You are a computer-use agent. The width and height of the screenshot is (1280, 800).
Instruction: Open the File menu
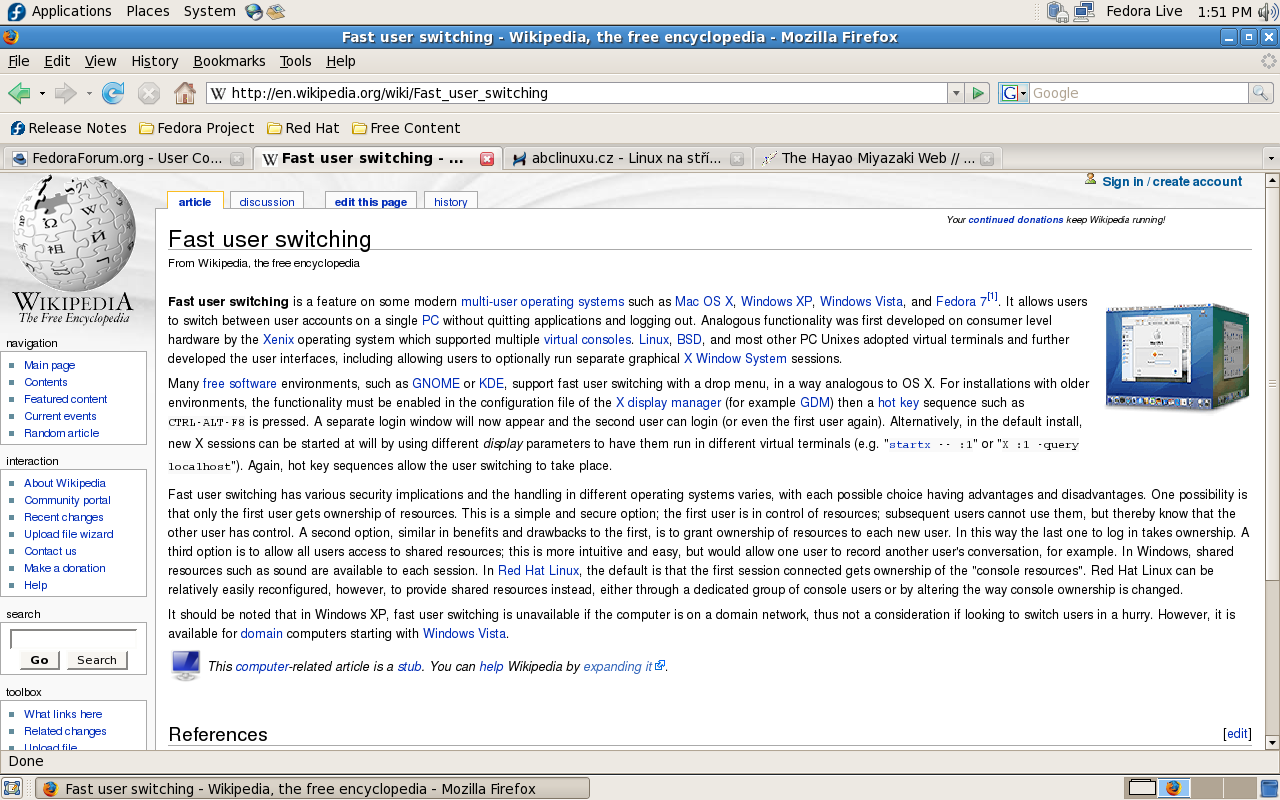click(18, 61)
